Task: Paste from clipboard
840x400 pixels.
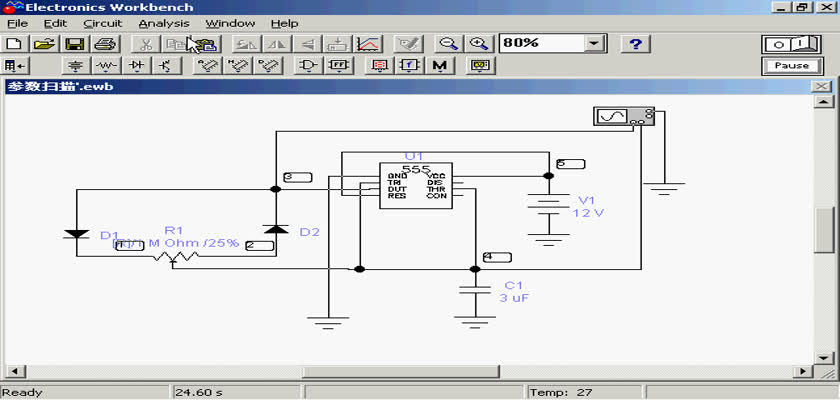Action: 206,43
